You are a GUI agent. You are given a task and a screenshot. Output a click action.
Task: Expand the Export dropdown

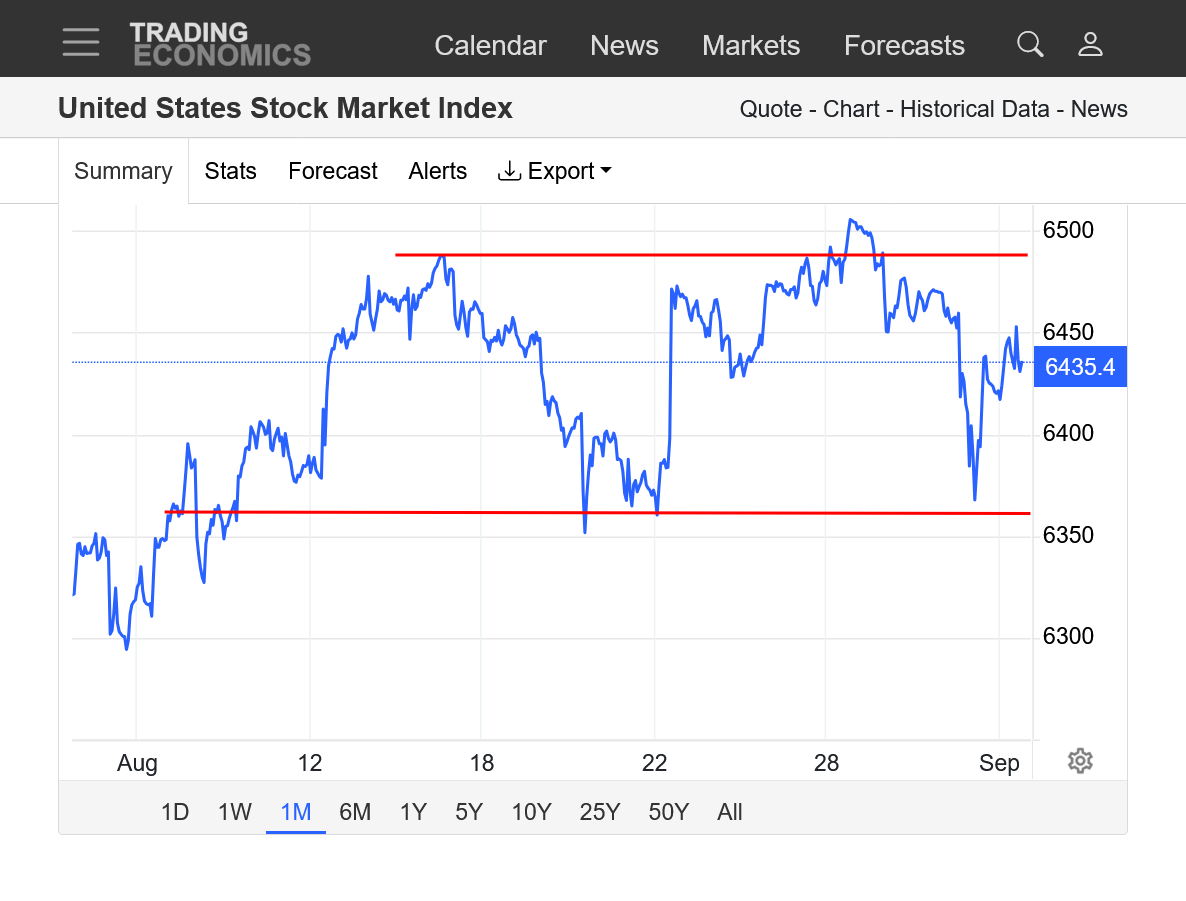coord(555,171)
